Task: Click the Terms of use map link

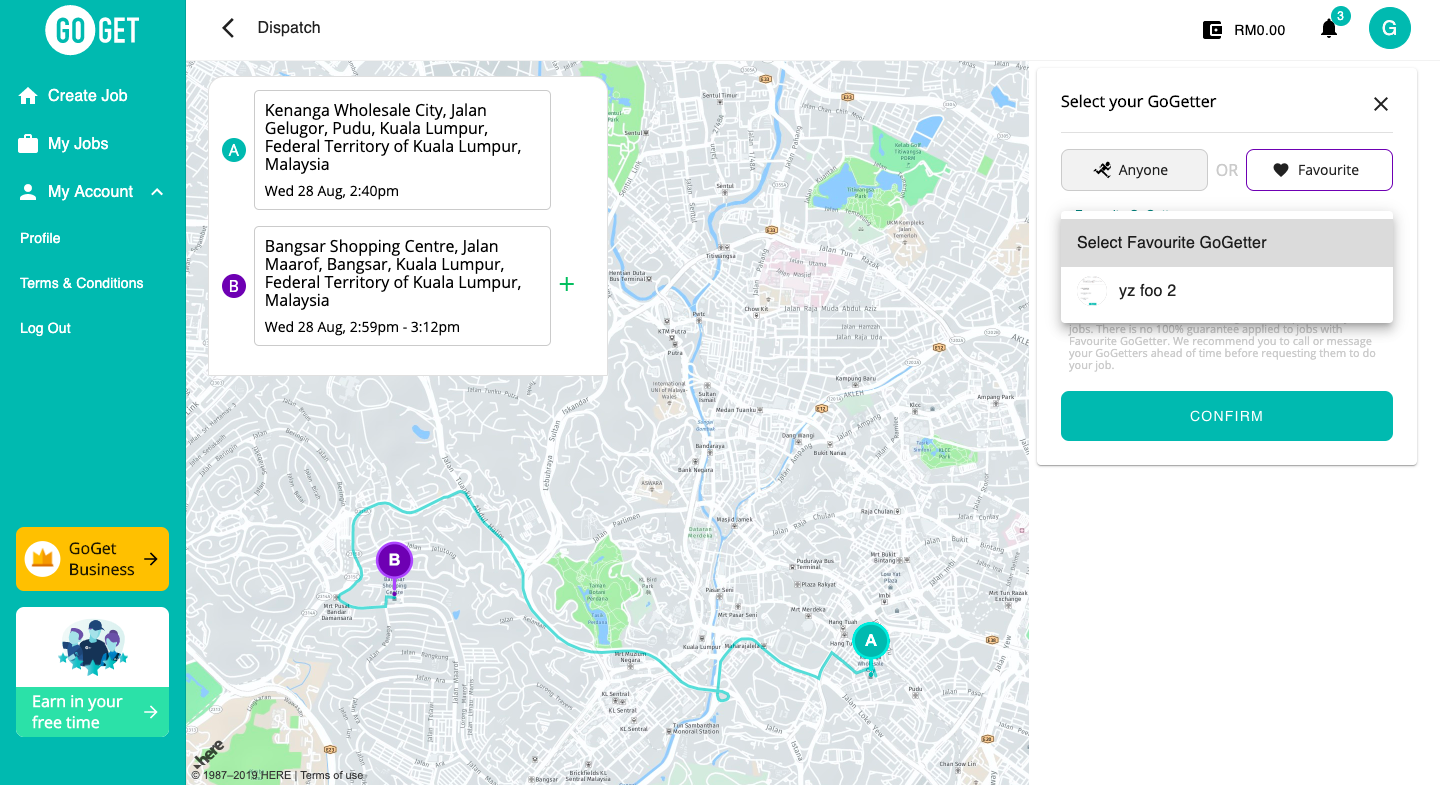Action: 332,775
